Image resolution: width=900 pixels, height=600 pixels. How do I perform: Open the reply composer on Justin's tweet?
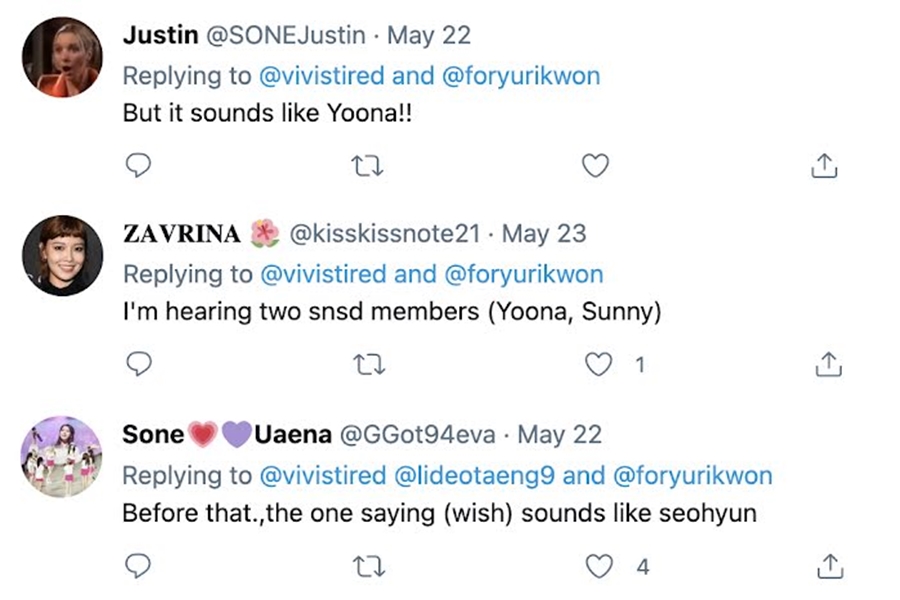point(138,165)
